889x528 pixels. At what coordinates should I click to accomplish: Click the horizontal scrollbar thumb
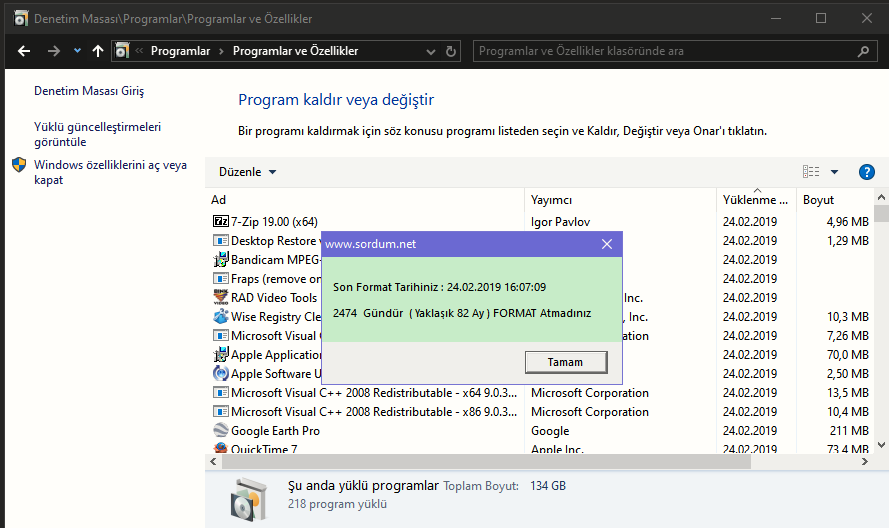pos(486,462)
